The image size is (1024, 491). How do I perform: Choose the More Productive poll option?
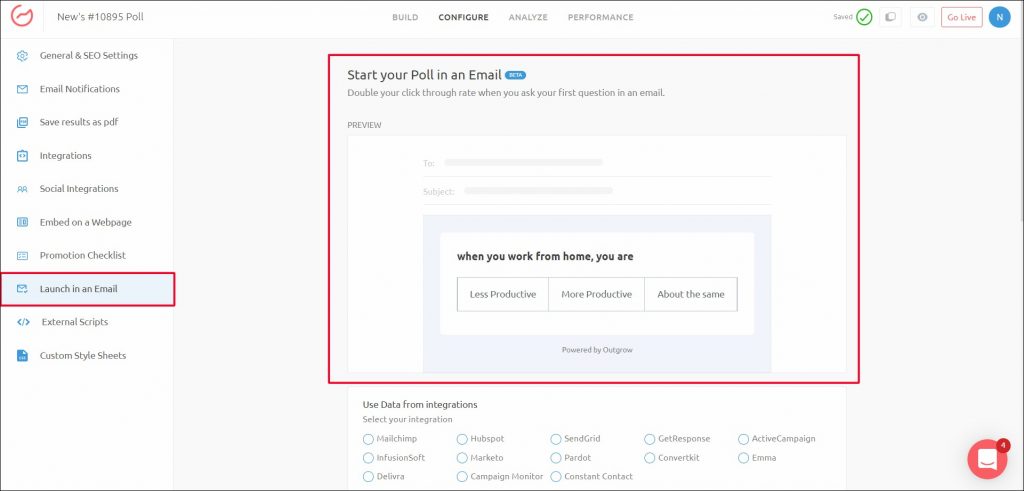(x=596, y=294)
